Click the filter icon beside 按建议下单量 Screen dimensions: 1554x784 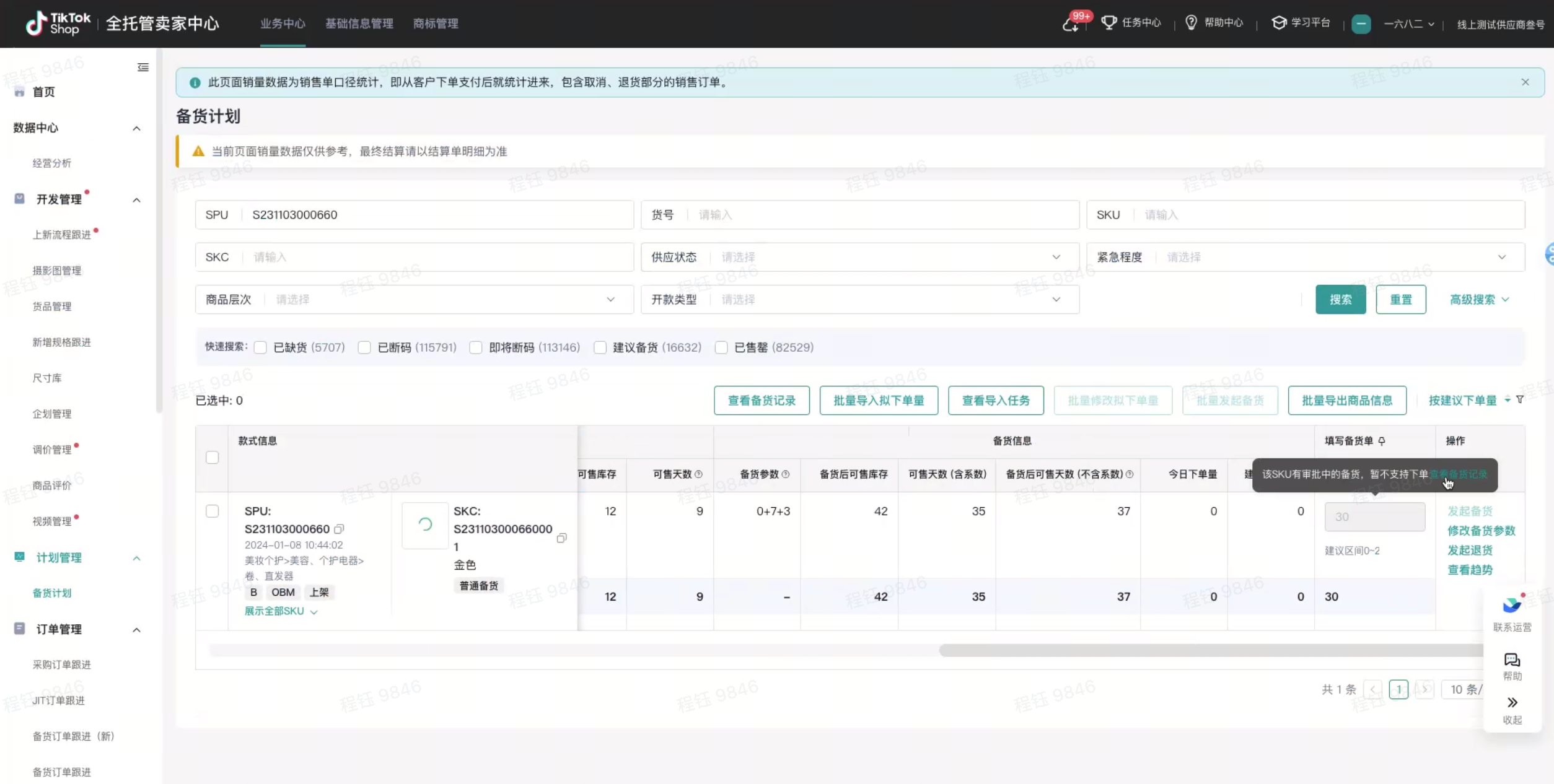tap(1519, 400)
